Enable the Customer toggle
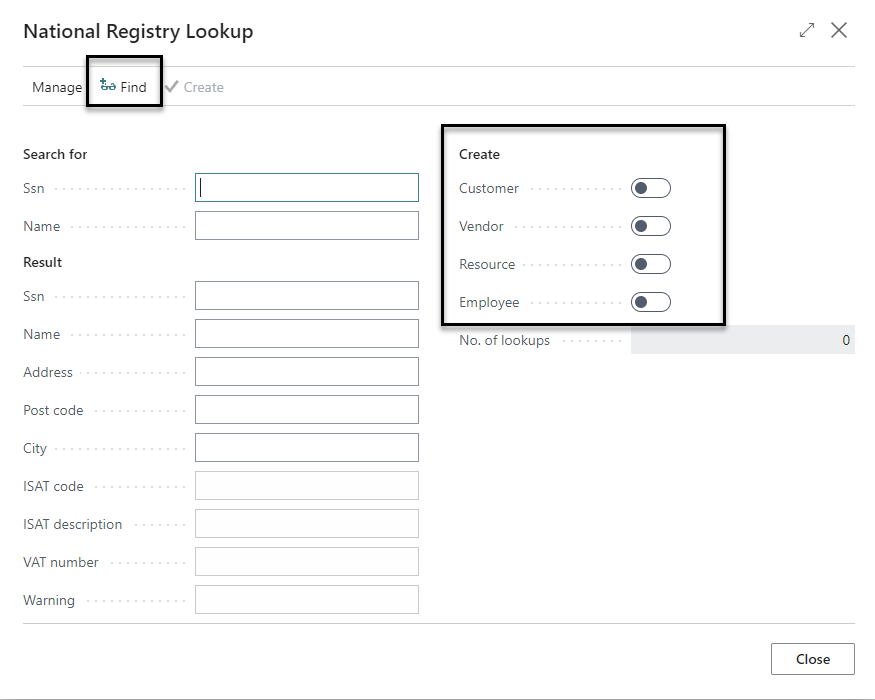The image size is (875, 700). click(651, 188)
